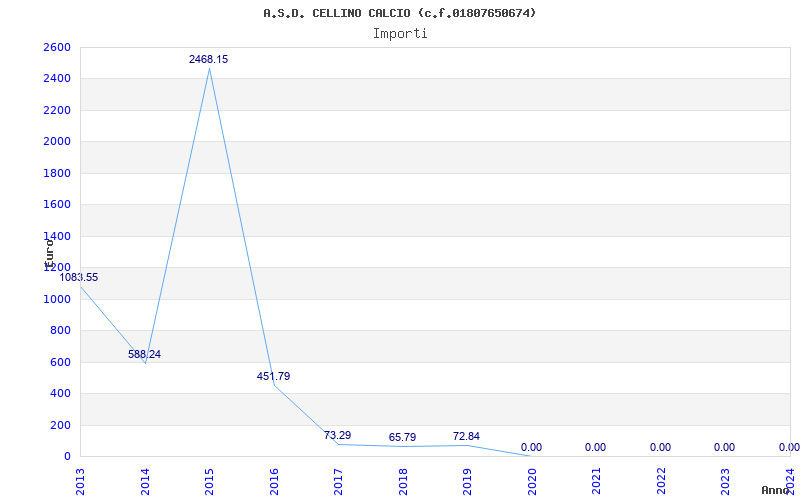Pick the 65.79 data label
800x500 pixels.
coord(402,437)
